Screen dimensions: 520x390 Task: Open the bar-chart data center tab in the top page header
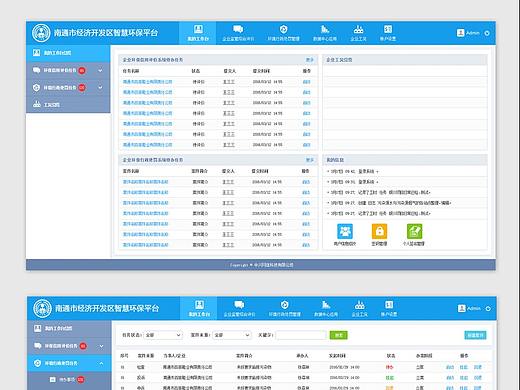[x=325, y=33]
